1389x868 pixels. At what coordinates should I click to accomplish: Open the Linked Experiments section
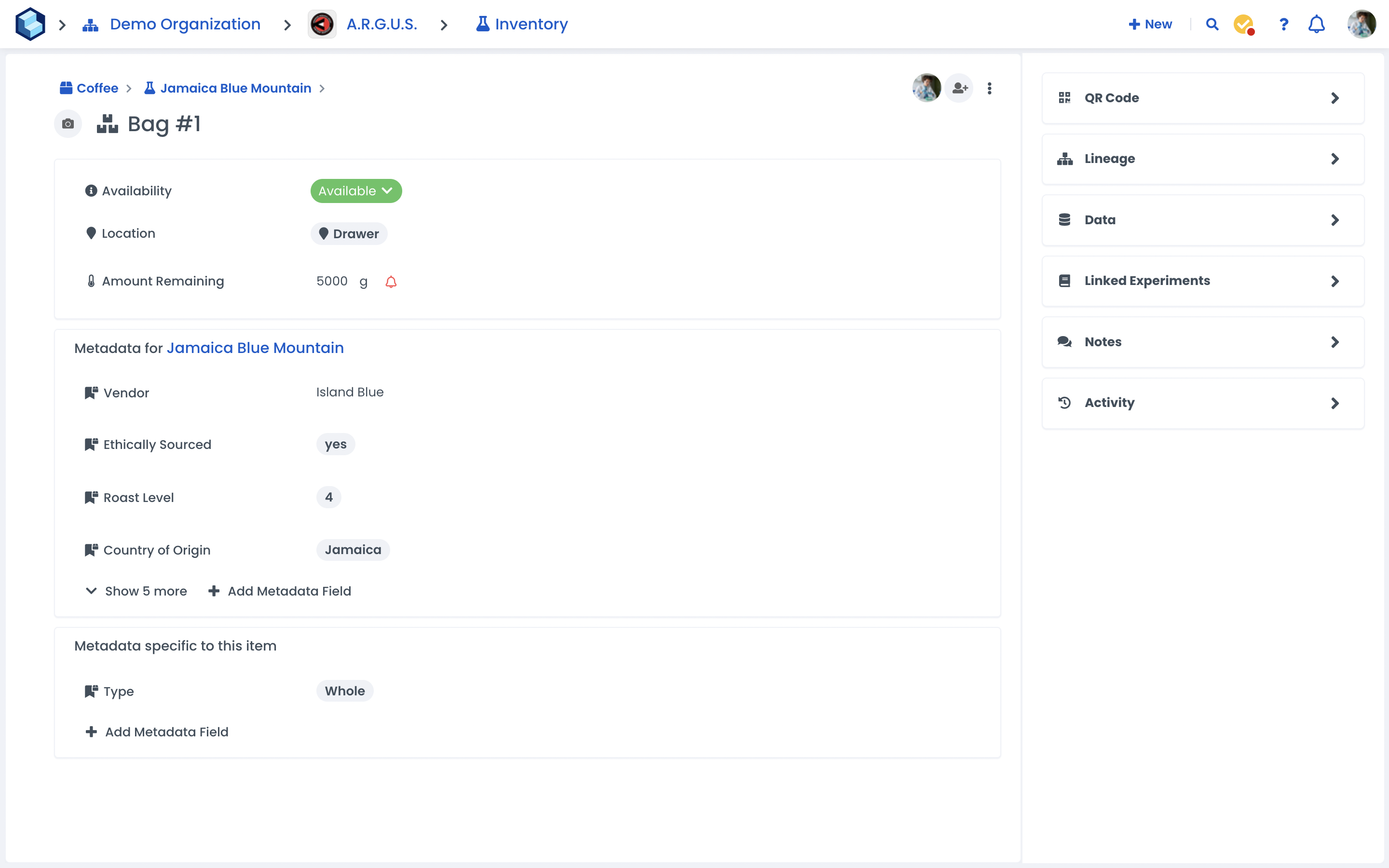(x=1202, y=281)
